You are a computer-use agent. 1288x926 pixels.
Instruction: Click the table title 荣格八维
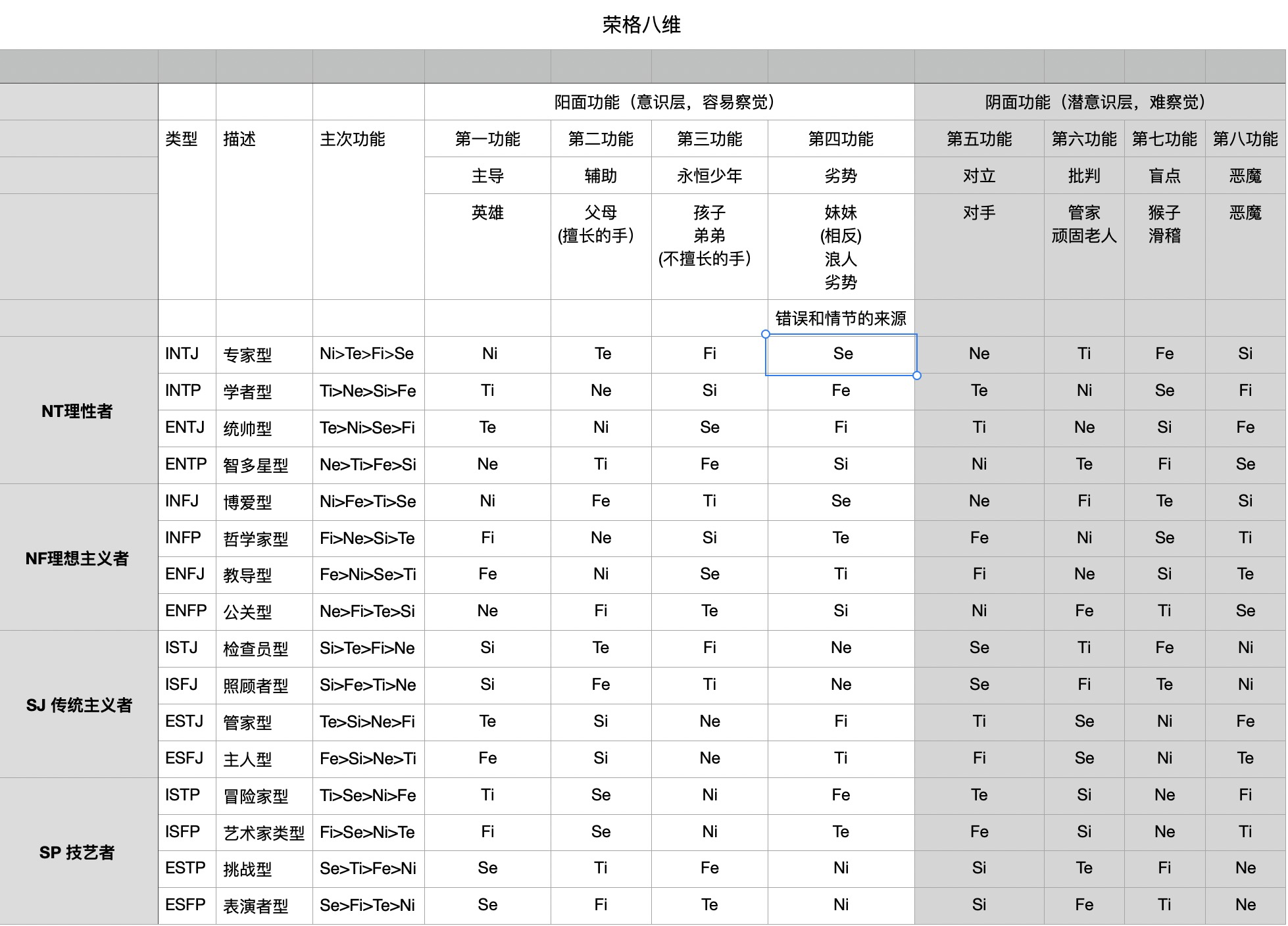tap(641, 25)
